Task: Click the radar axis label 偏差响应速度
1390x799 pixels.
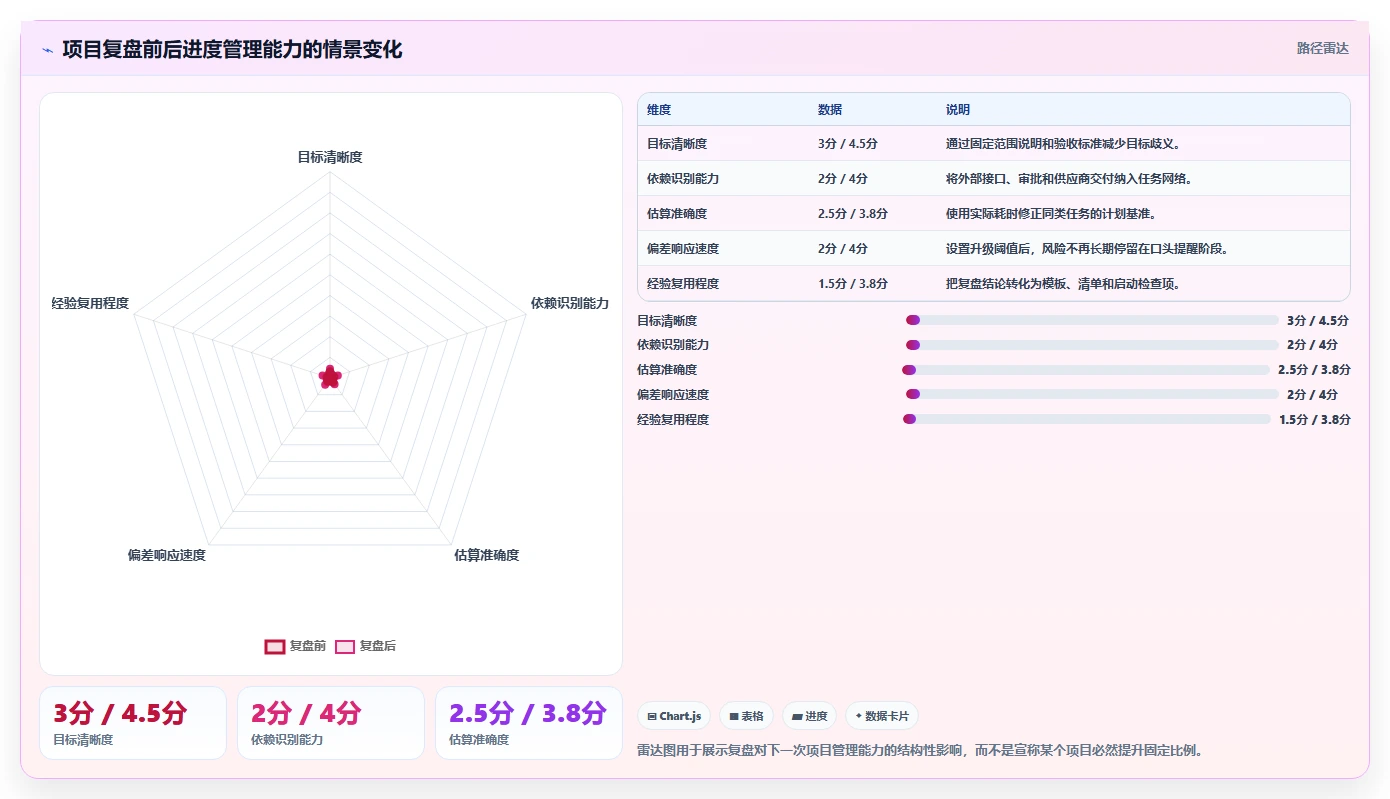Action: pos(167,555)
